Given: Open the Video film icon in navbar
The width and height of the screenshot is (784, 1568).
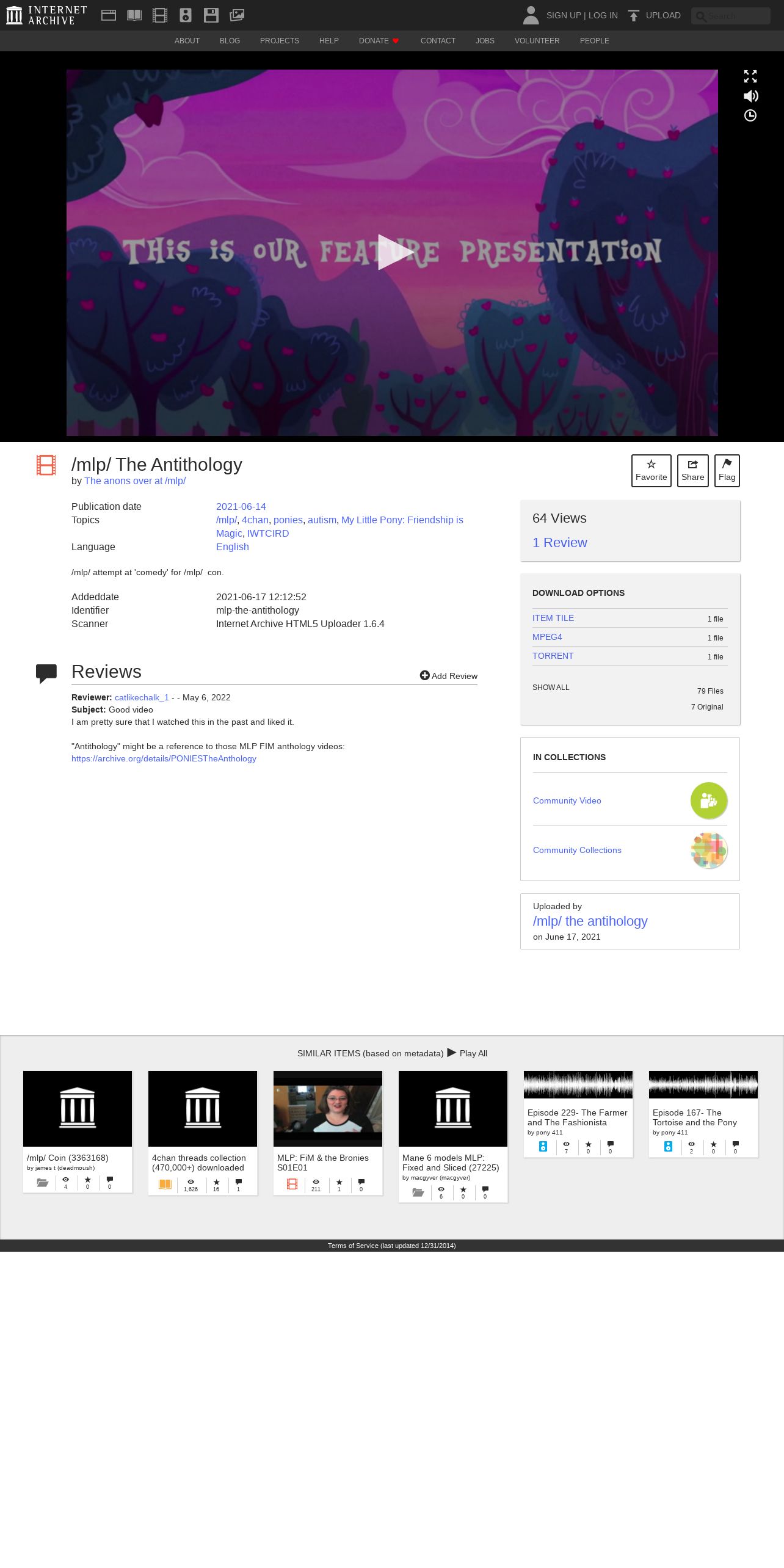Looking at the screenshot, I should (160, 15).
